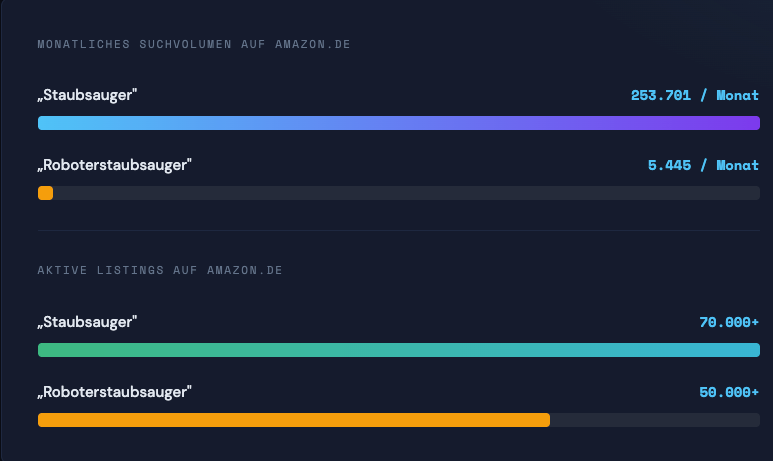Screen dimensions: 773x461
Task: Click orange fill of Roboterstaubsauger listings bar
Action: pos(290,420)
